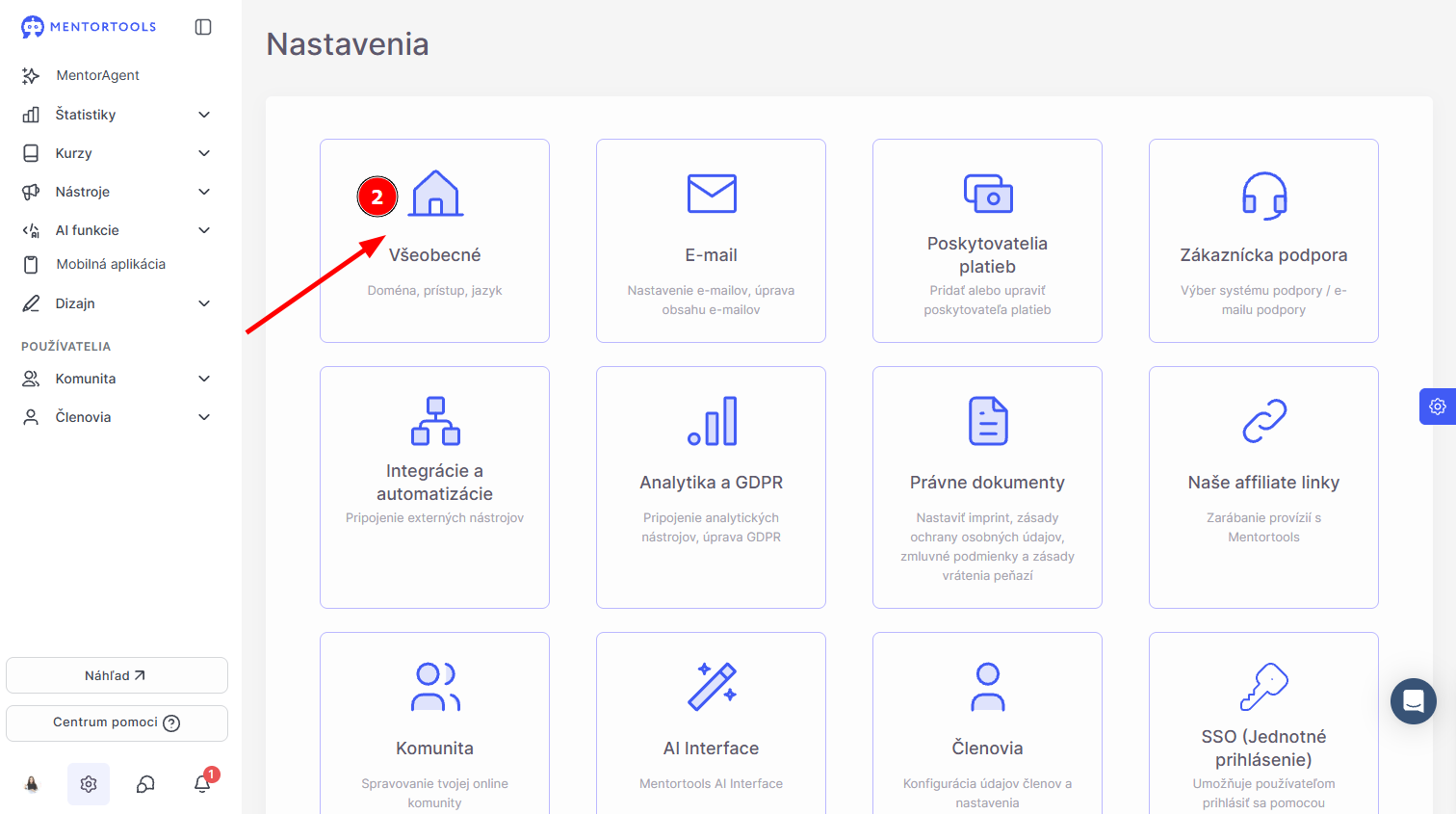Open the floating support chat button
Viewport: 1456px width, 814px height.
pos(1414,701)
